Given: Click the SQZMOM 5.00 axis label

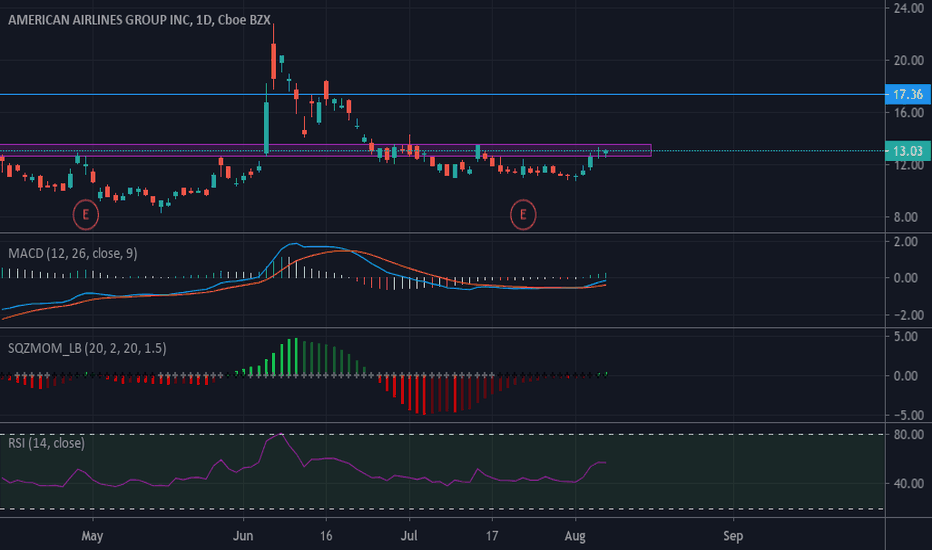Looking at the screenshot, I should [905, 337].
